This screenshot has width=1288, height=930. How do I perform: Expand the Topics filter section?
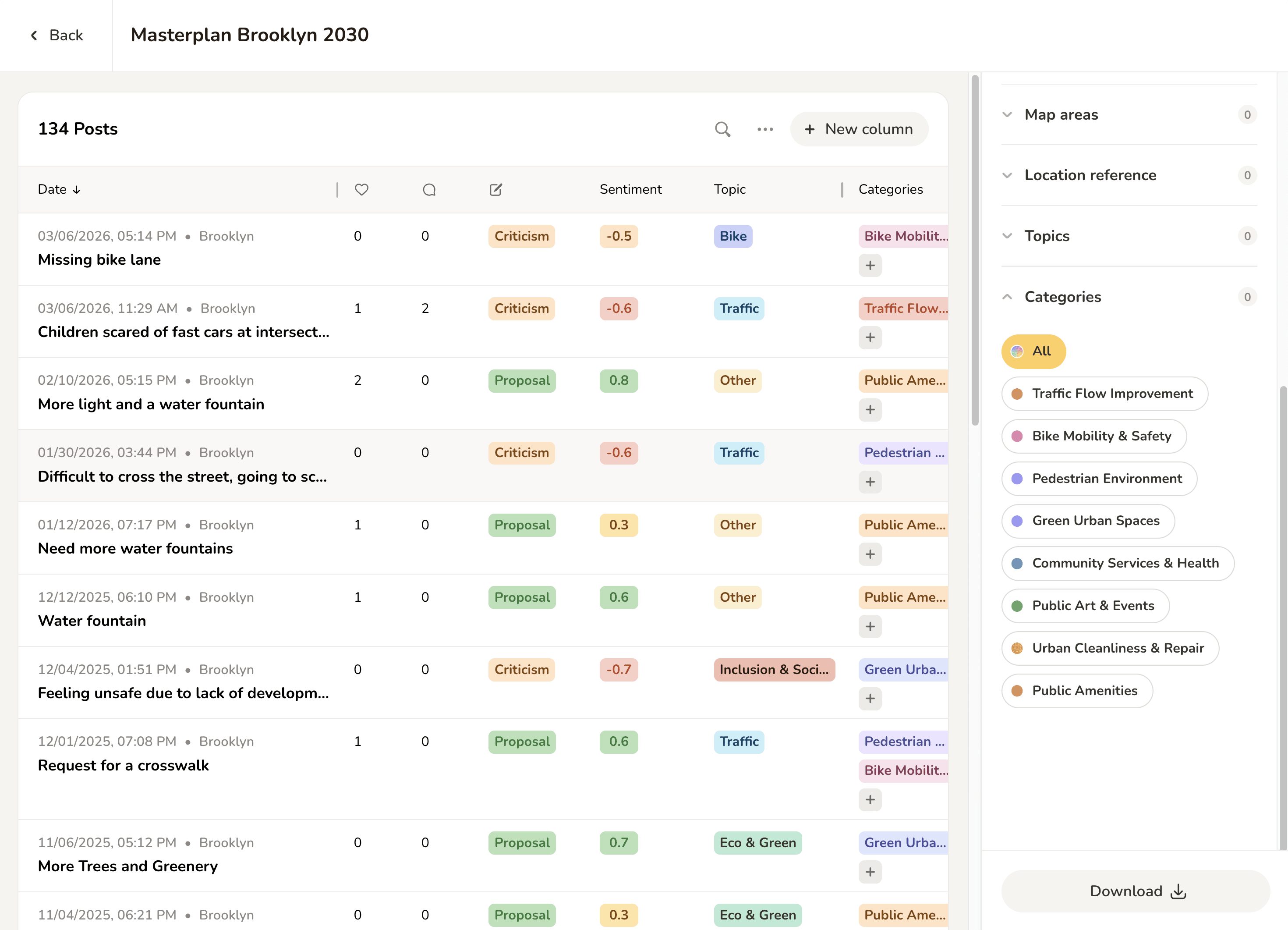click(1129, 236)
